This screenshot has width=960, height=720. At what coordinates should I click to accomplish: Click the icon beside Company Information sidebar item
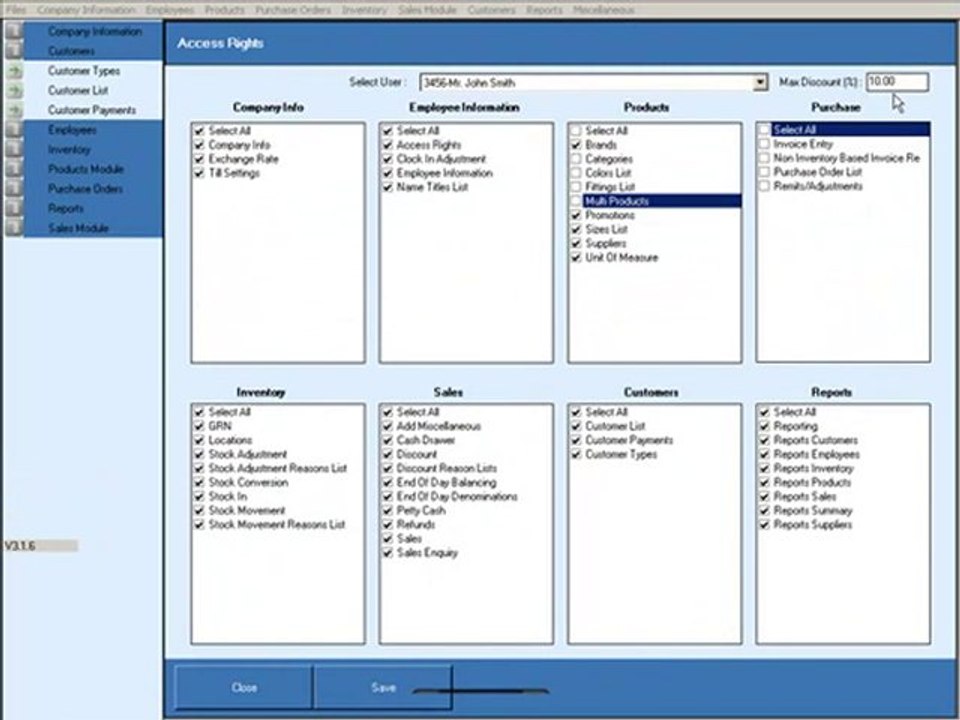pyautogui.click(x=13, y=31)
